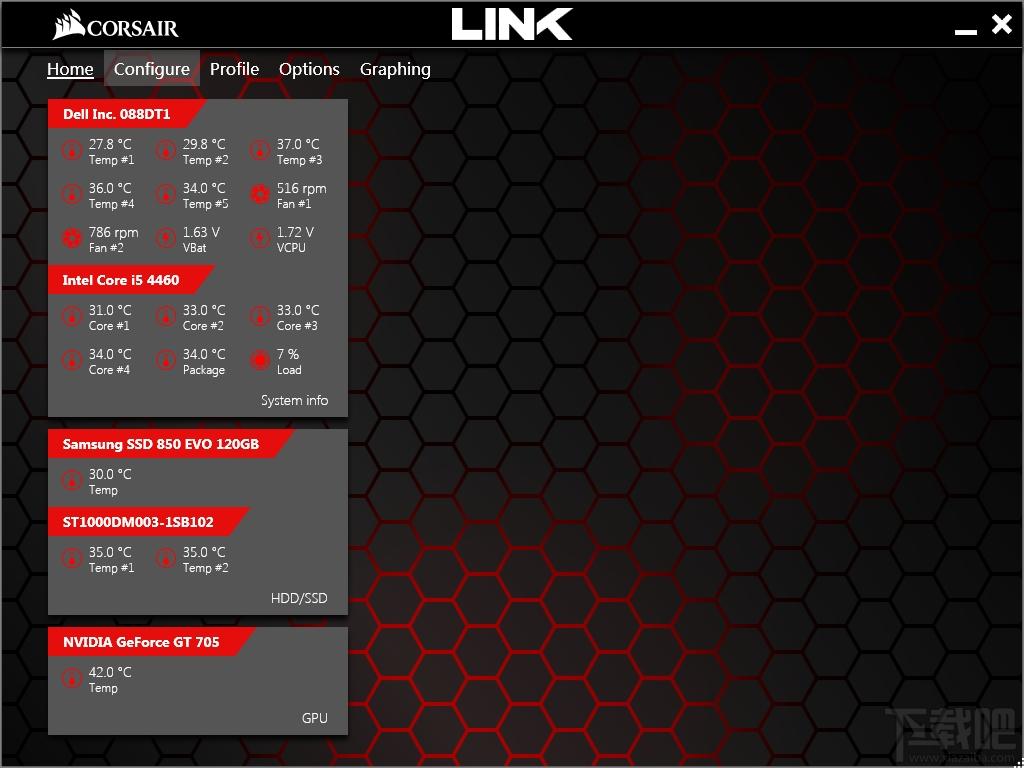Click the VCPU voltage icon
This screenshot has height=768, width=1024.
click(x=260, y=238)
